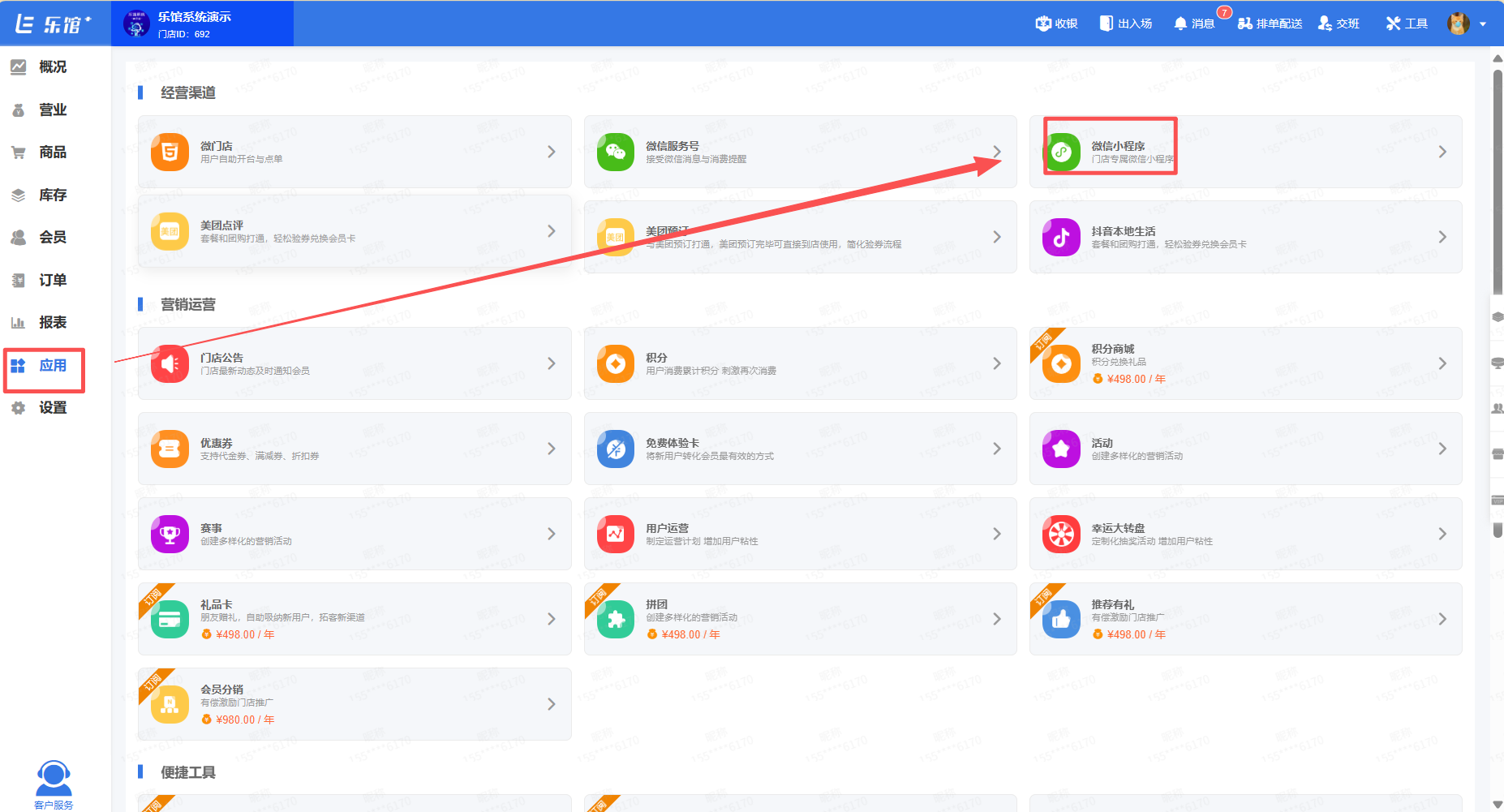The image size is (1504, 812).
Task: Click the 乐馆系统演示 store name
Action: 195,16
